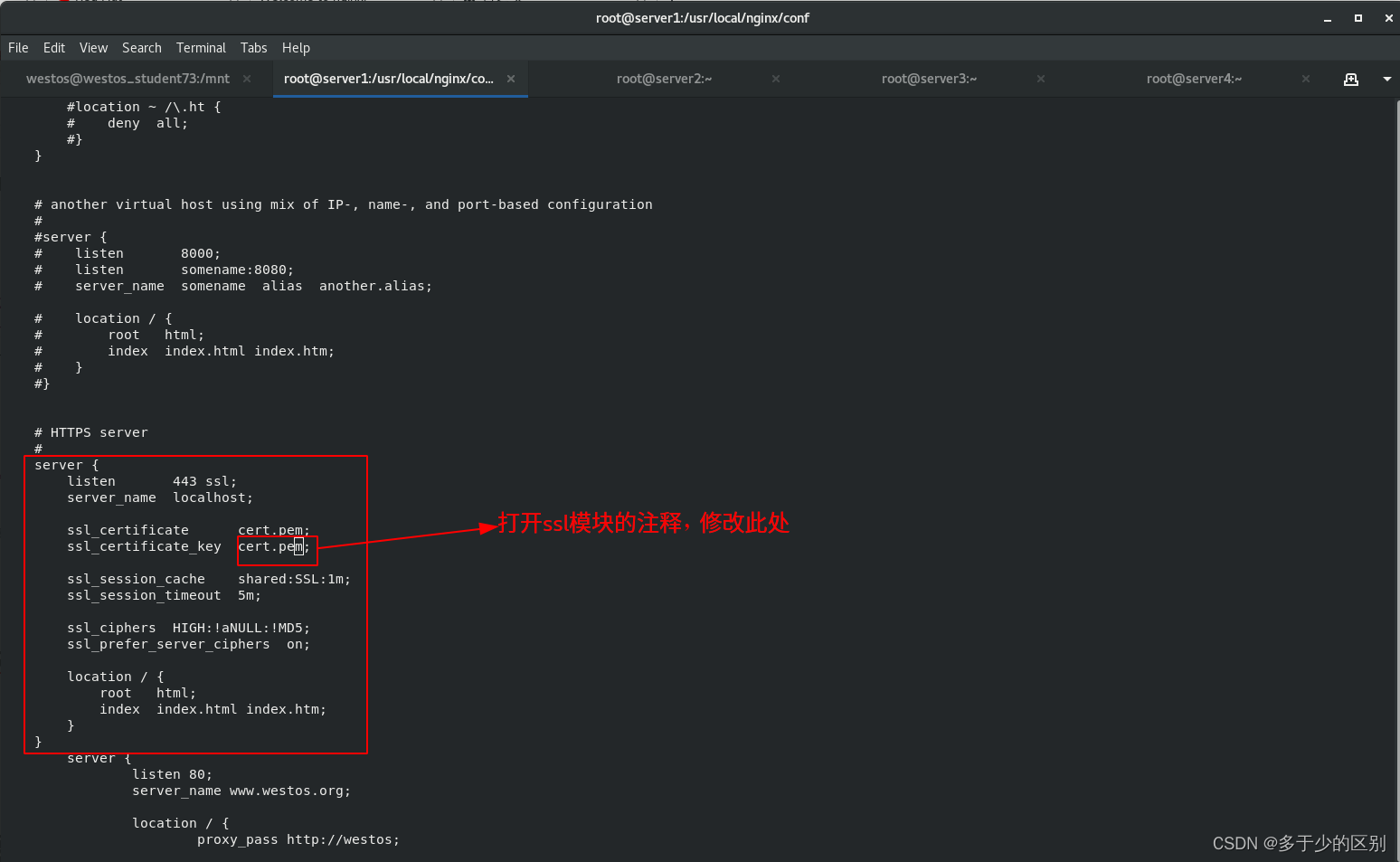Image resolution: width=1400 pixels, height=862 pixels.
Task: Minimize the terminal window
Action: coord(1328,18)
